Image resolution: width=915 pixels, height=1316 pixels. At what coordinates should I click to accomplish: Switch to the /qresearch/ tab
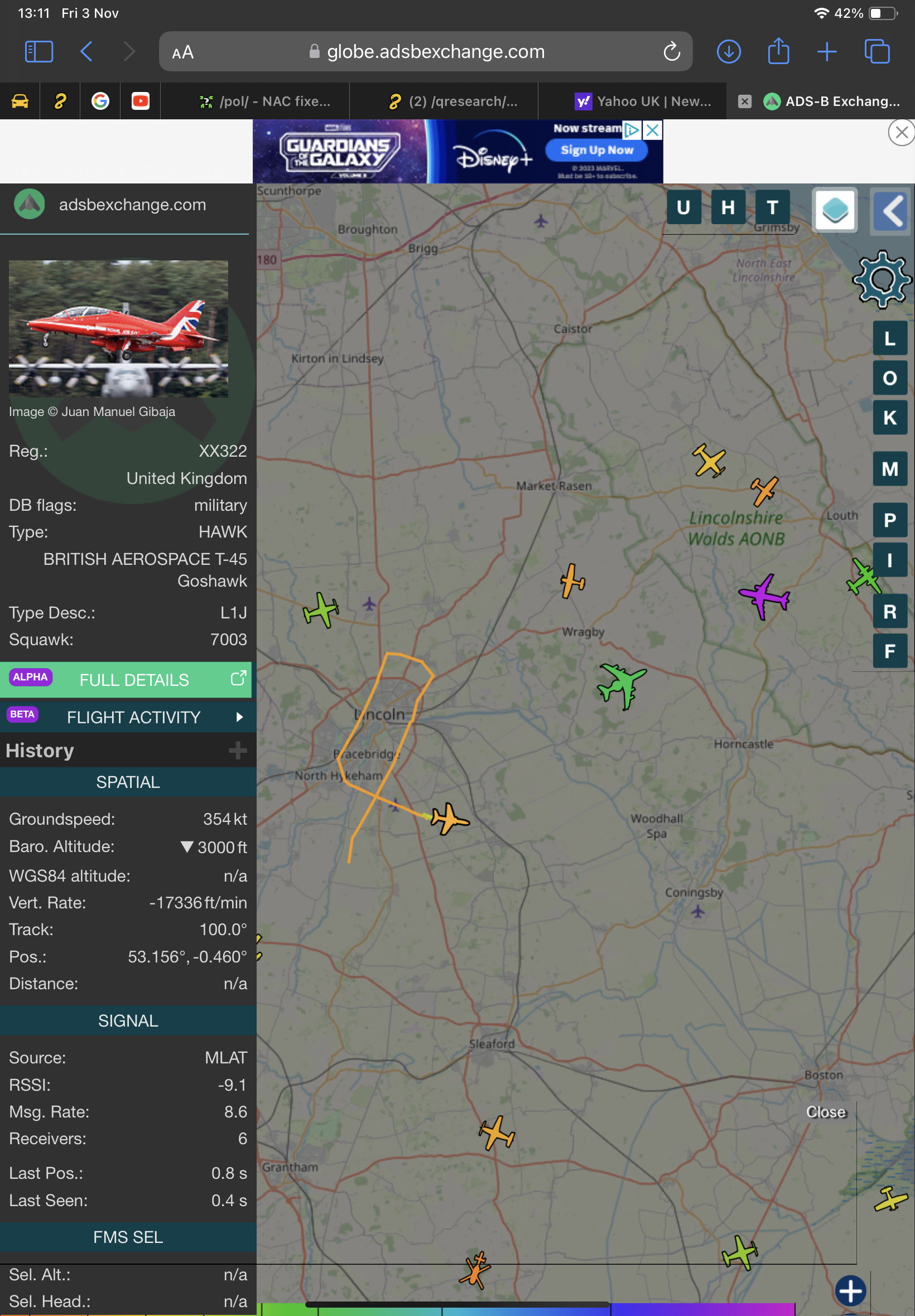(453, 101)
